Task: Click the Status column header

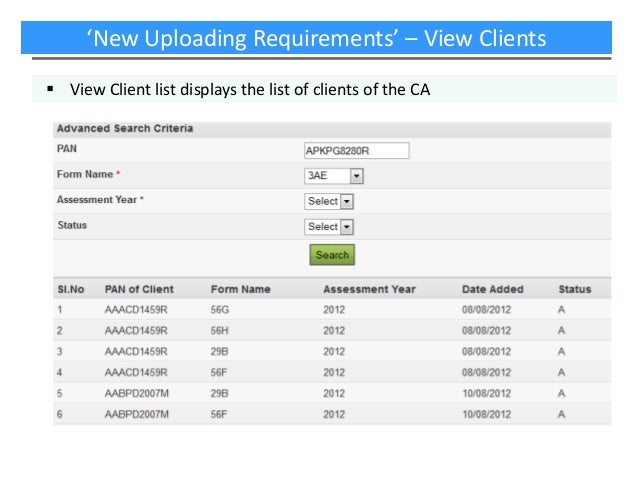Action: pyautogui.click(x=575, y=289)
